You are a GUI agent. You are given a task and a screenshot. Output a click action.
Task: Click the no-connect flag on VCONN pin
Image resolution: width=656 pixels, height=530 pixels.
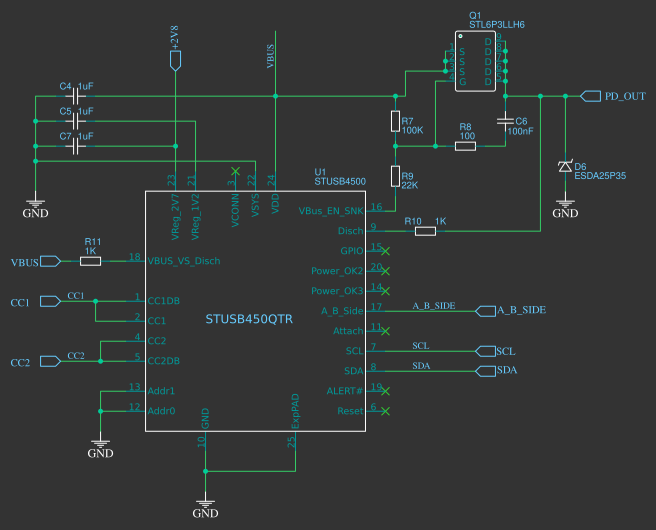pyautogui.click(x=236, y=171)
